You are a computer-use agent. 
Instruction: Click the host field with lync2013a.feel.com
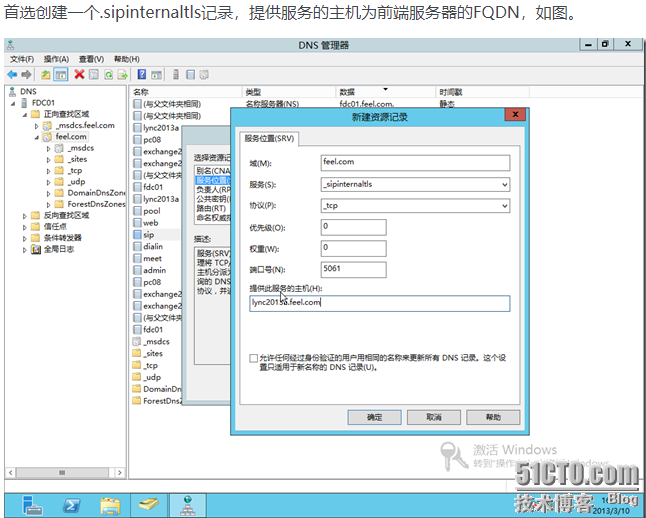point(379,303)
